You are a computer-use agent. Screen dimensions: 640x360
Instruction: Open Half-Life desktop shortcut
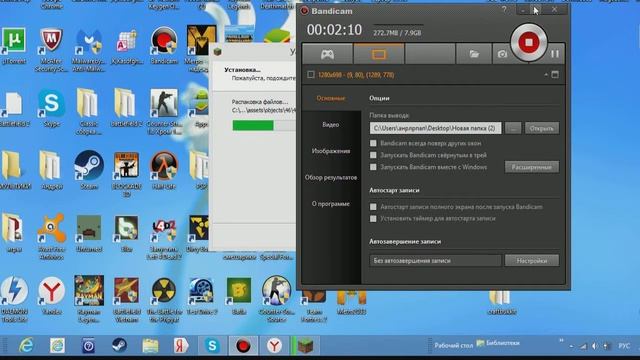pos(164,169)
